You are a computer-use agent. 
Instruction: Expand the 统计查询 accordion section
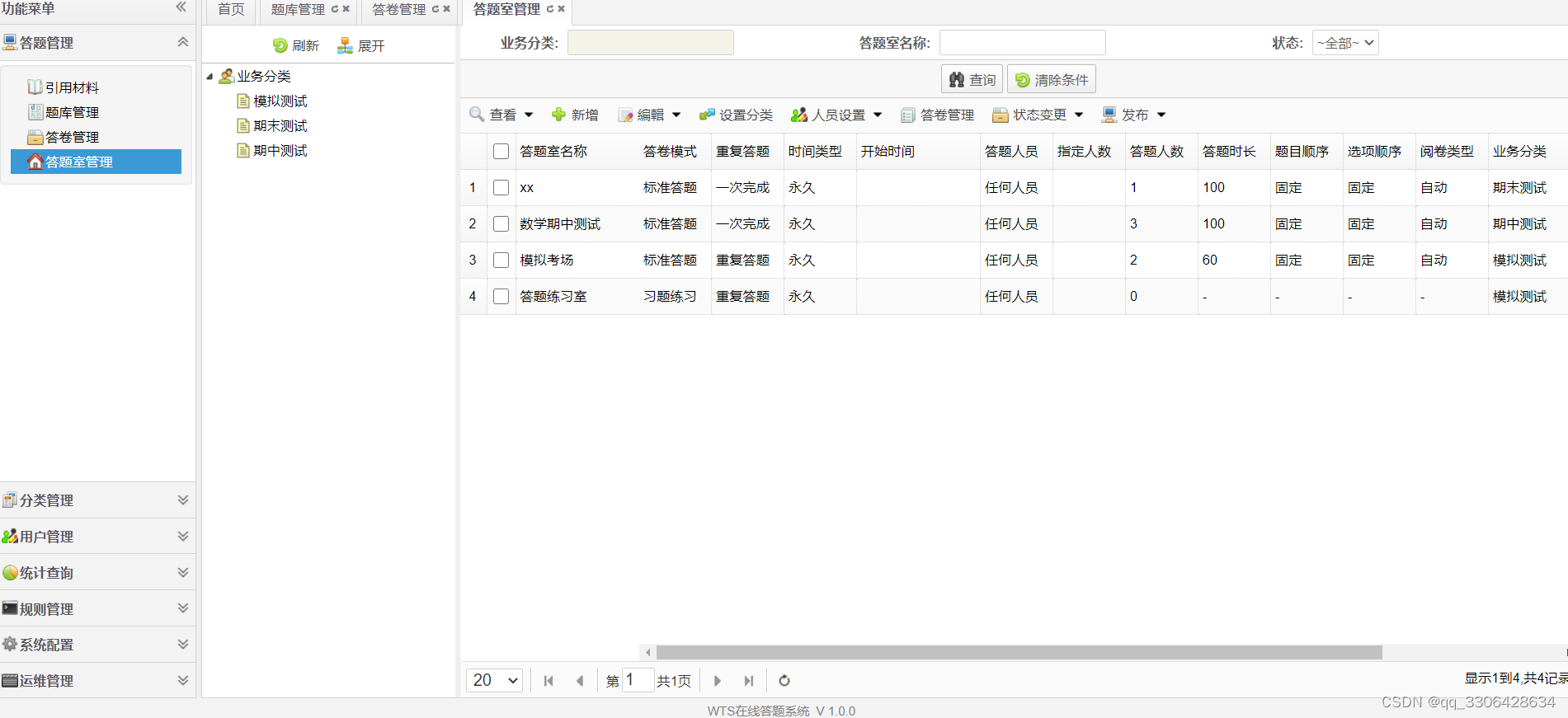pos(183,573)
